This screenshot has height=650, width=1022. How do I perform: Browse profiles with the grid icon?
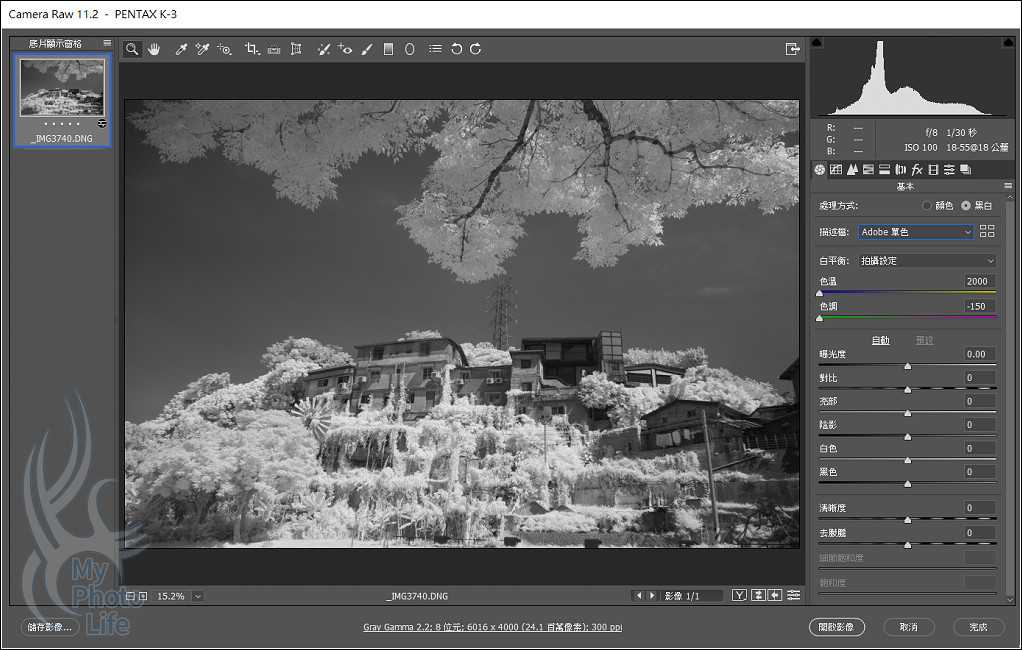pyautogui.click(x=988, y=232)
